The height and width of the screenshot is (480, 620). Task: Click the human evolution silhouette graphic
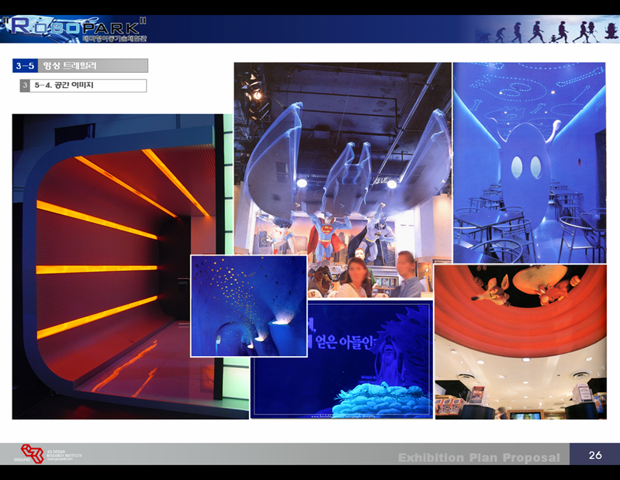(550, 31)
